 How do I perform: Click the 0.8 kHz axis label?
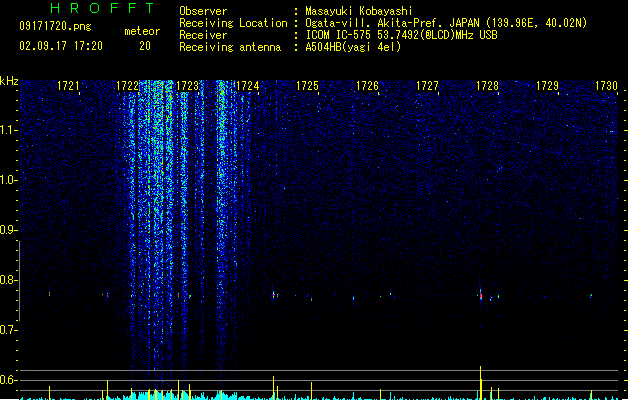coord(8,280)
